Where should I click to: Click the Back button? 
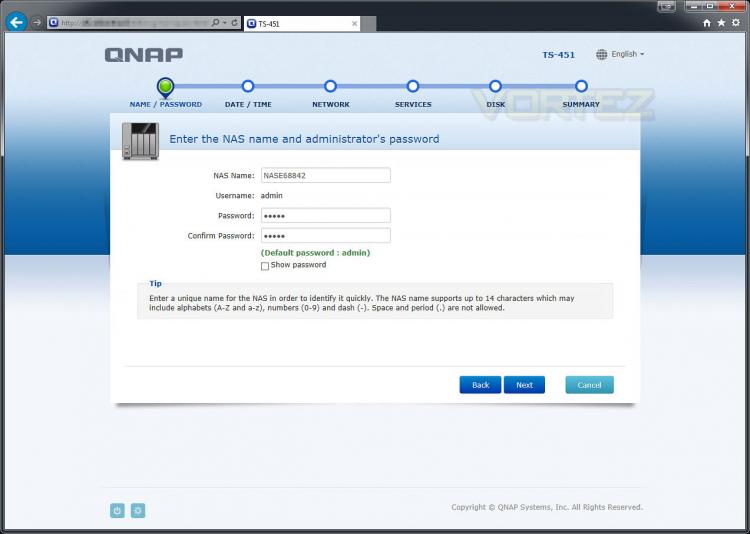[x=480, y=385]
